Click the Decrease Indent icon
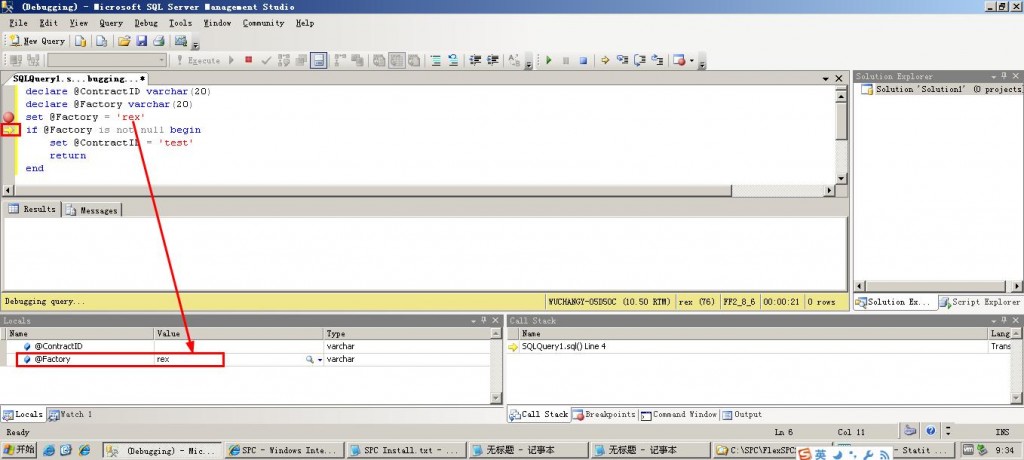1024x460 pixels. click(475, 60)
